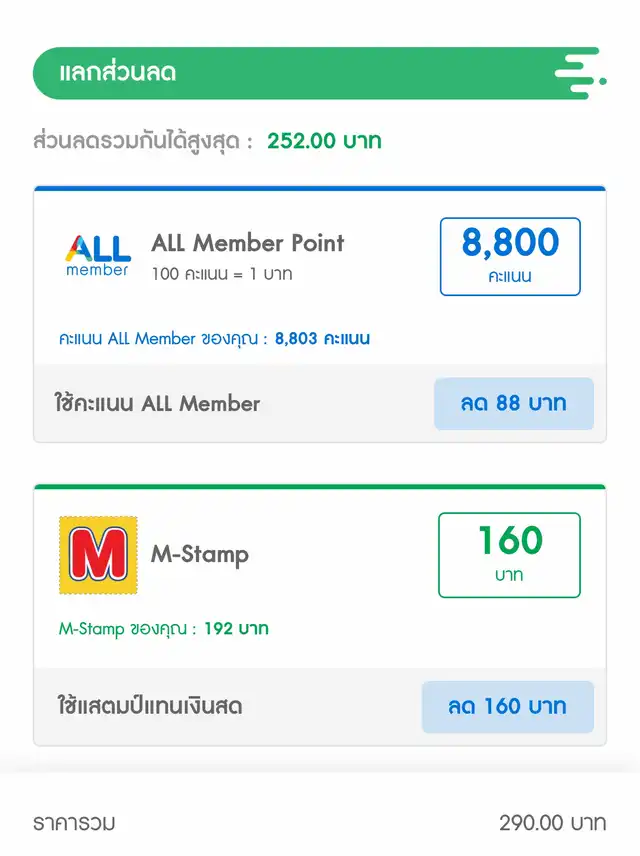Screen dimensions: 640x856
Task: Tap the 8,803 คะแนน balance value
Action: pyautogui.click(x=322, y=339)
